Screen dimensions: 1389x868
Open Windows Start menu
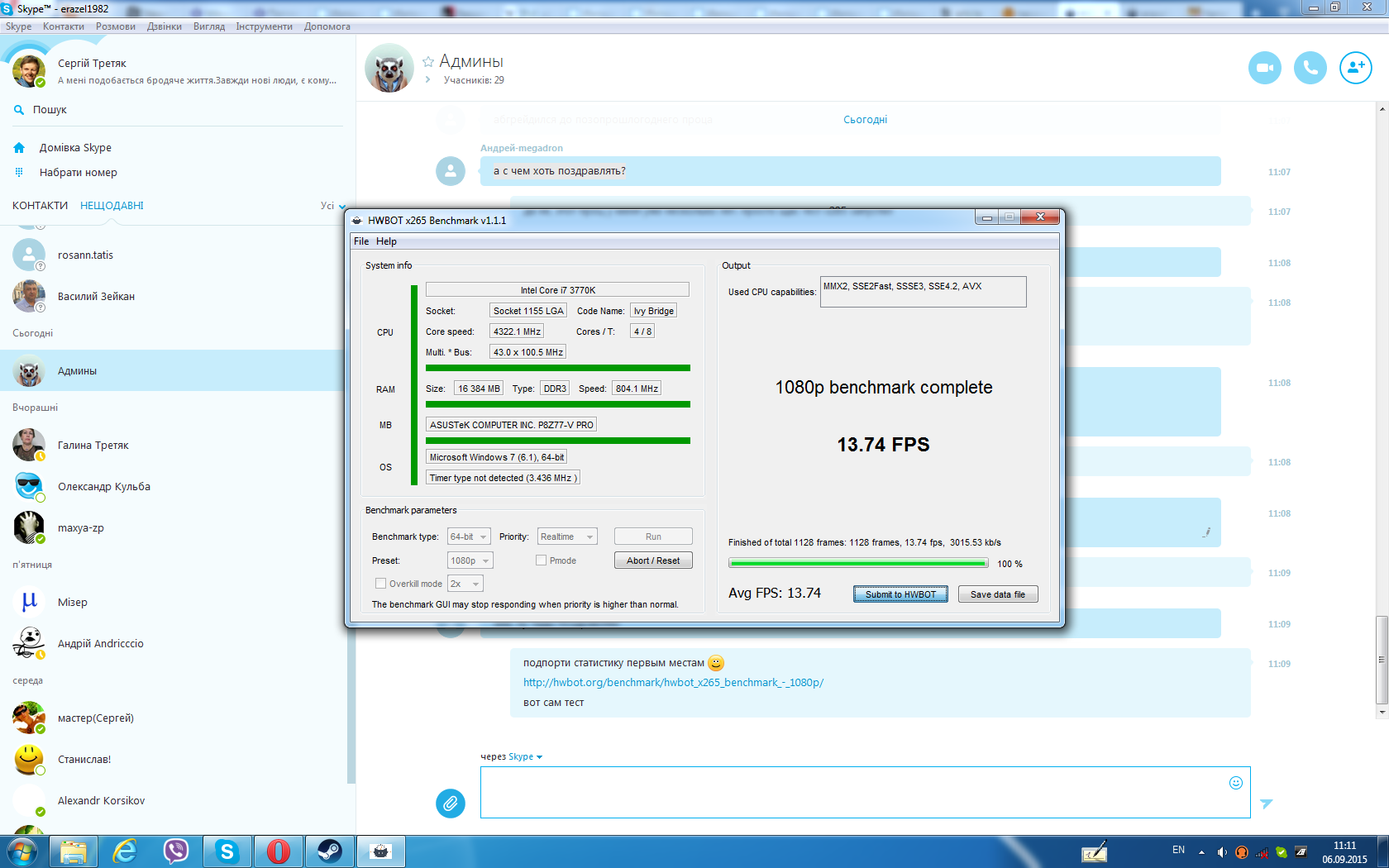(x=22, y=851)
